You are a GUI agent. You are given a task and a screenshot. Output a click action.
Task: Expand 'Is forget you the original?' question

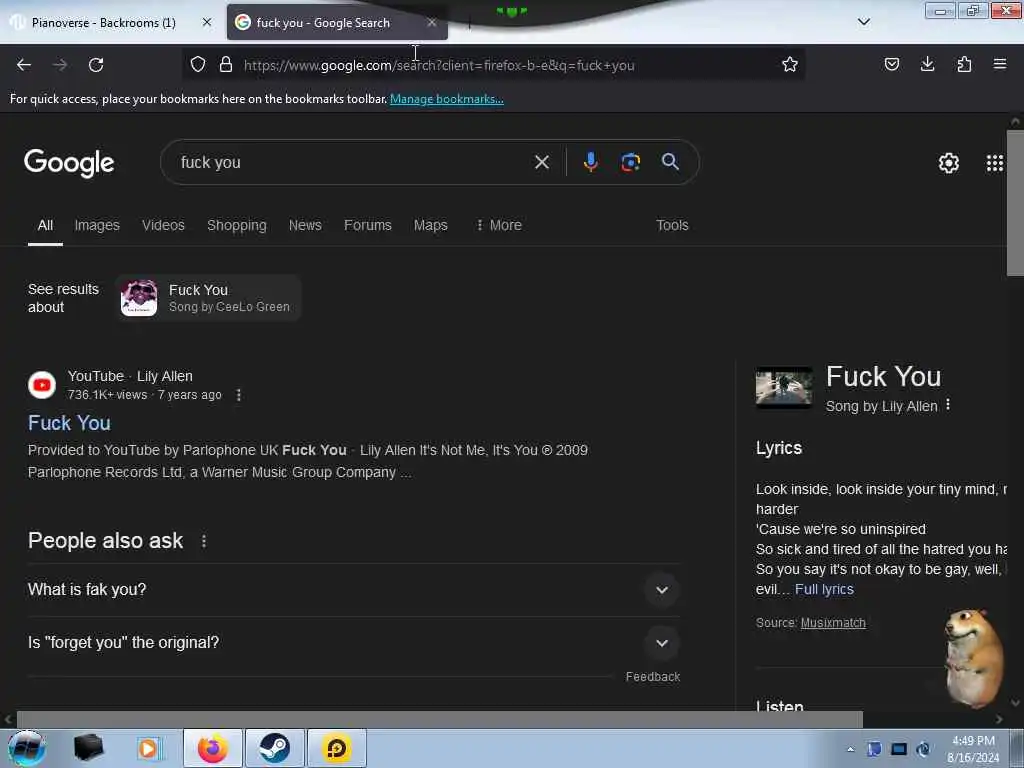click(353, 643)
